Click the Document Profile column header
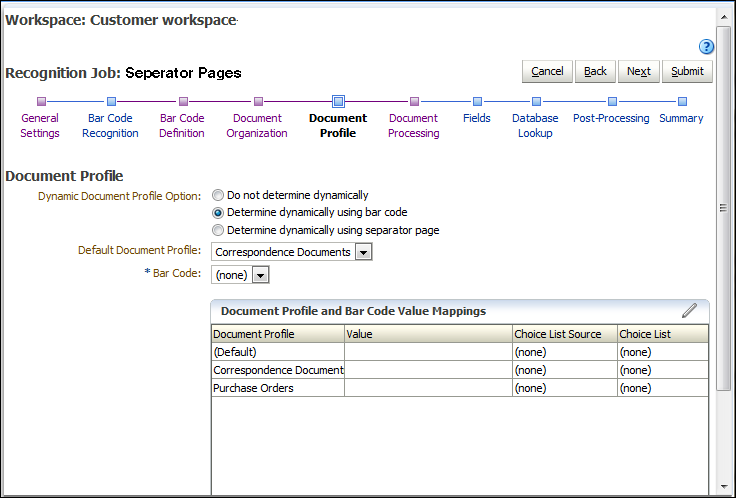The height and width of the screenshot is (498, 736). (x=278, y=334)
